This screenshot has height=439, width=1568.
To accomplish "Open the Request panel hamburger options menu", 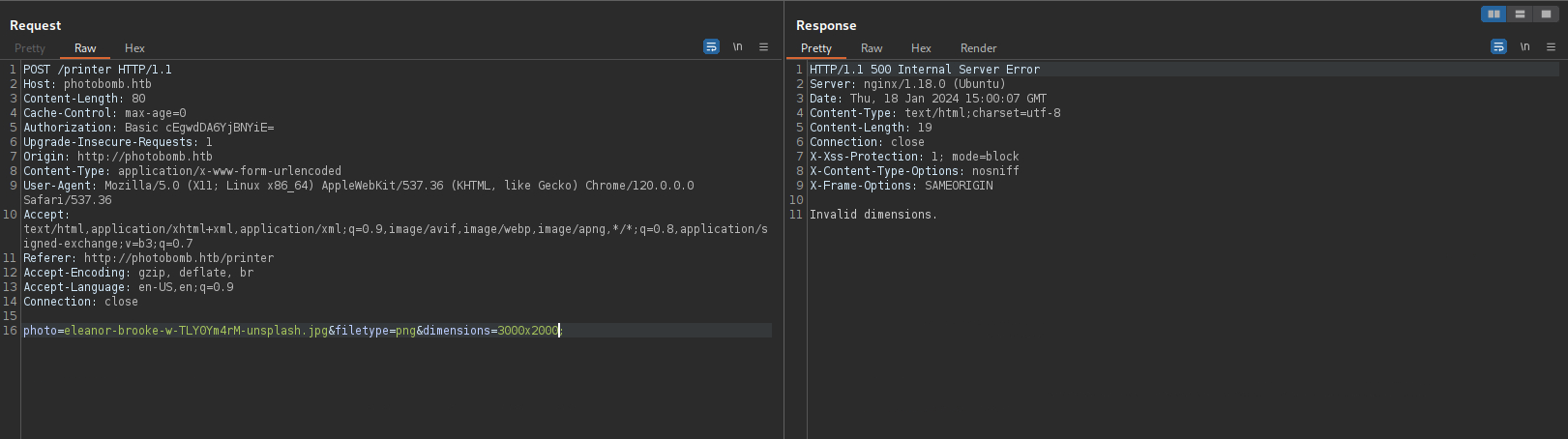I will (x=763, y=46).
